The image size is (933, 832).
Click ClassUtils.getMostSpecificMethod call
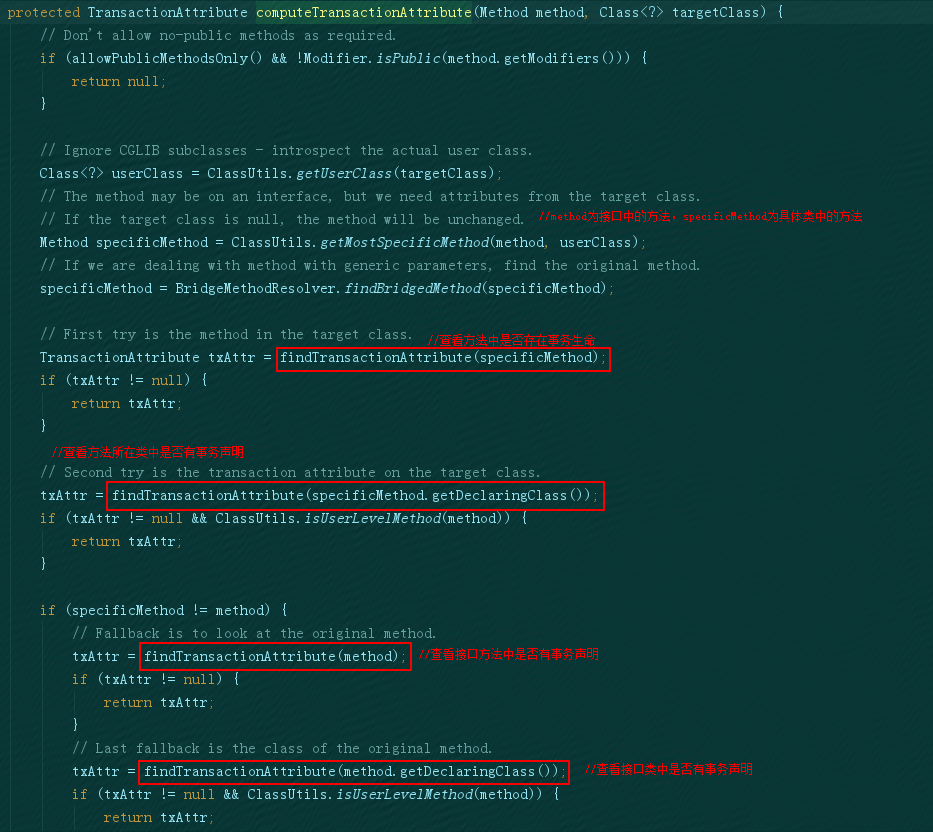click(x=434, y=243)
